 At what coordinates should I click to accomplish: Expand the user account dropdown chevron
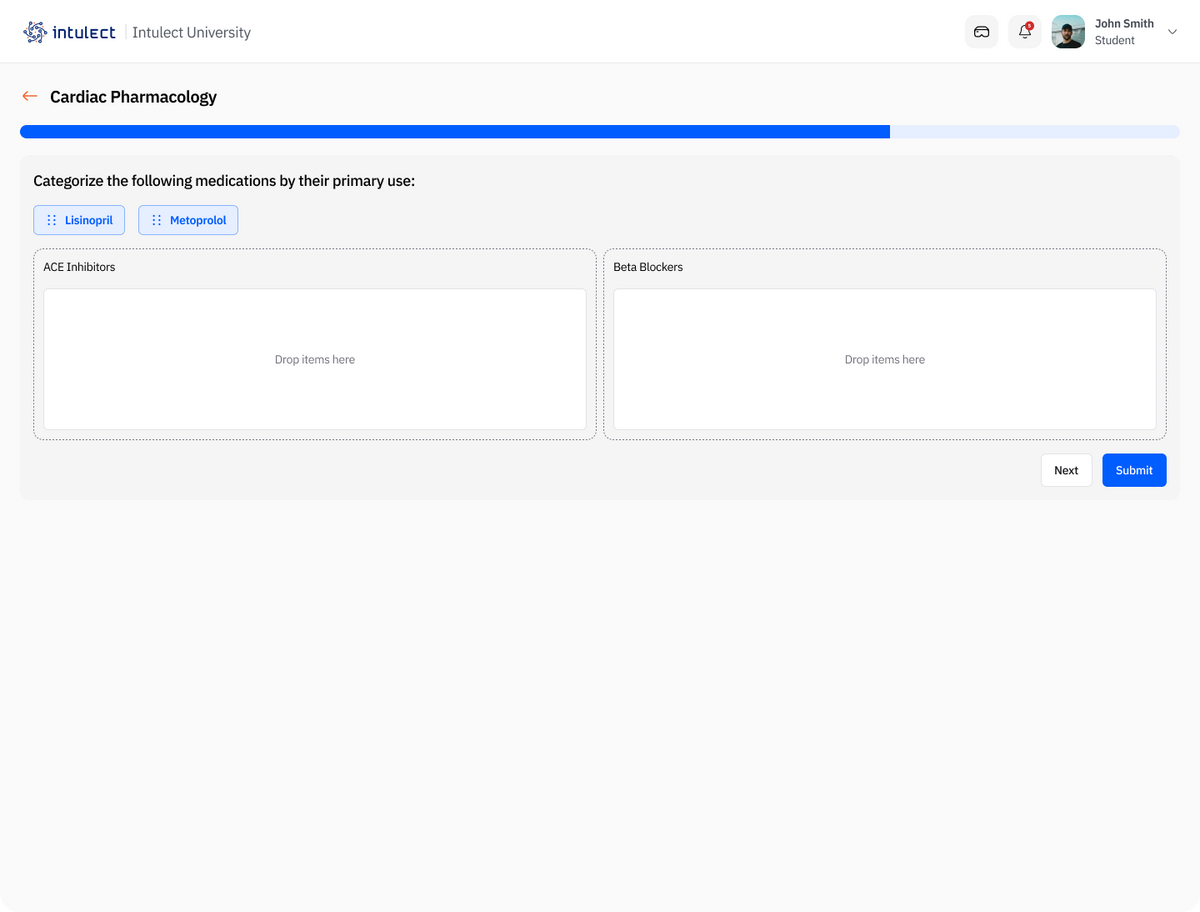1173,32
